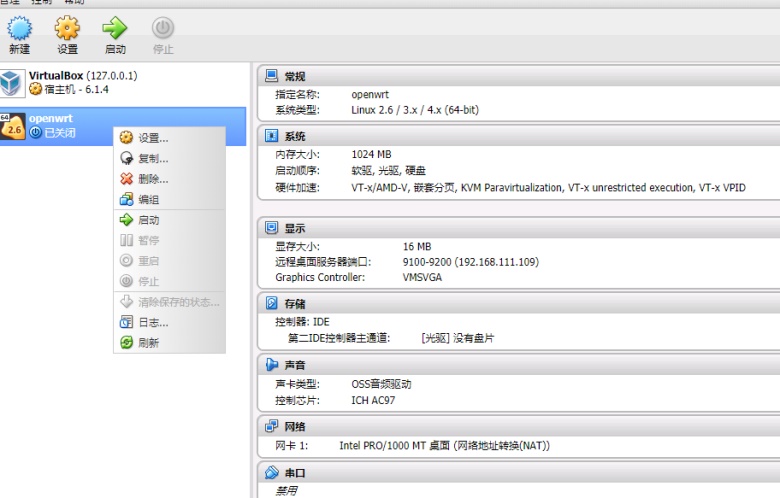780x498 pixels.
Task: Click the 新建 toolbar icon
Action: point(19,28)
